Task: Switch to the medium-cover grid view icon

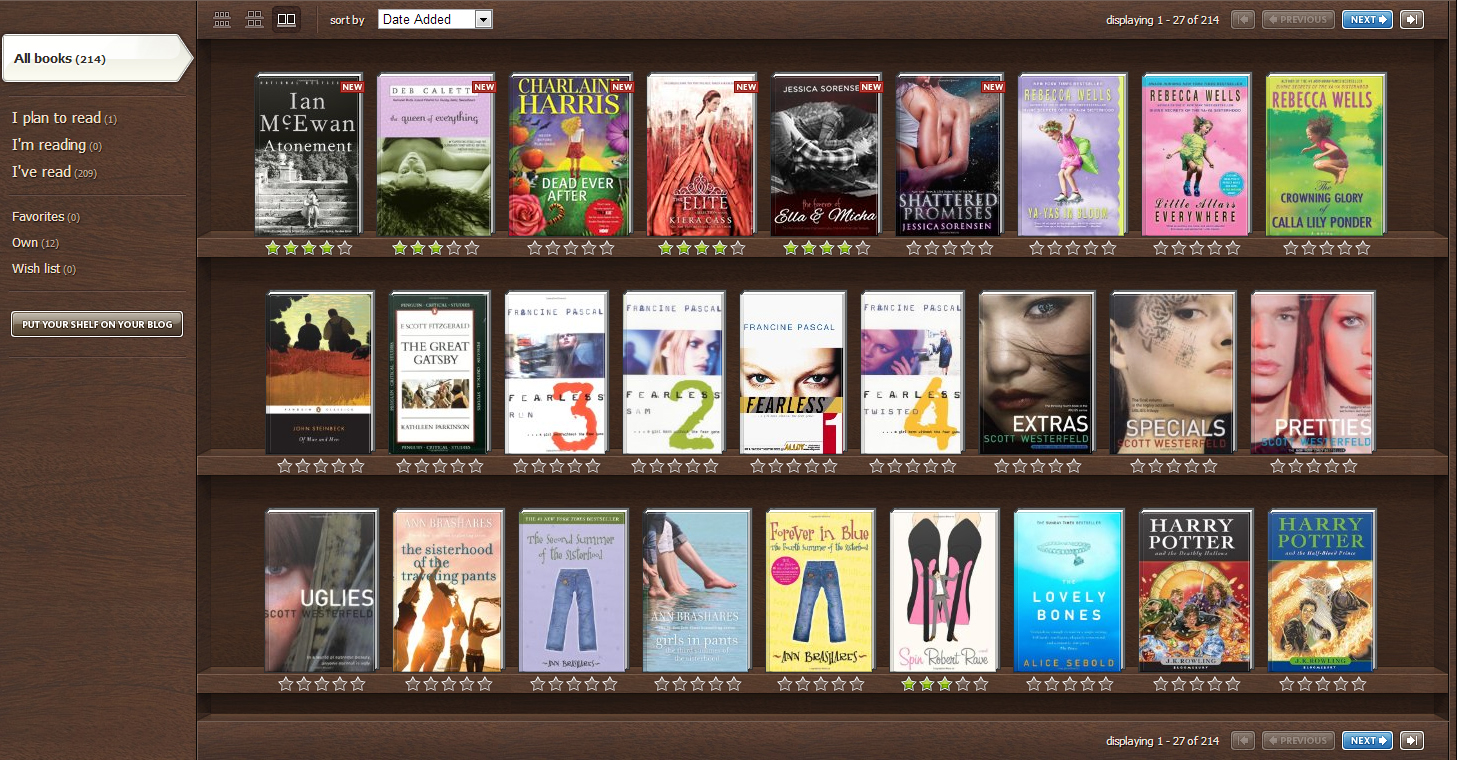Action: 255,19
